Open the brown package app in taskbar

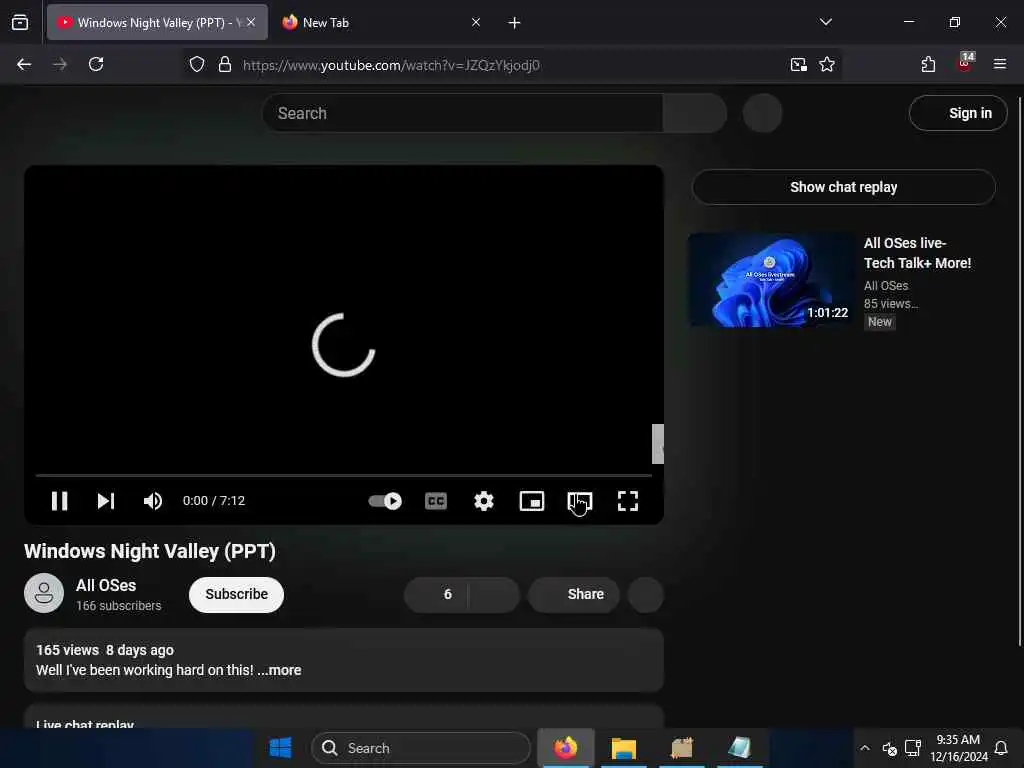click(x=682, y=748)
